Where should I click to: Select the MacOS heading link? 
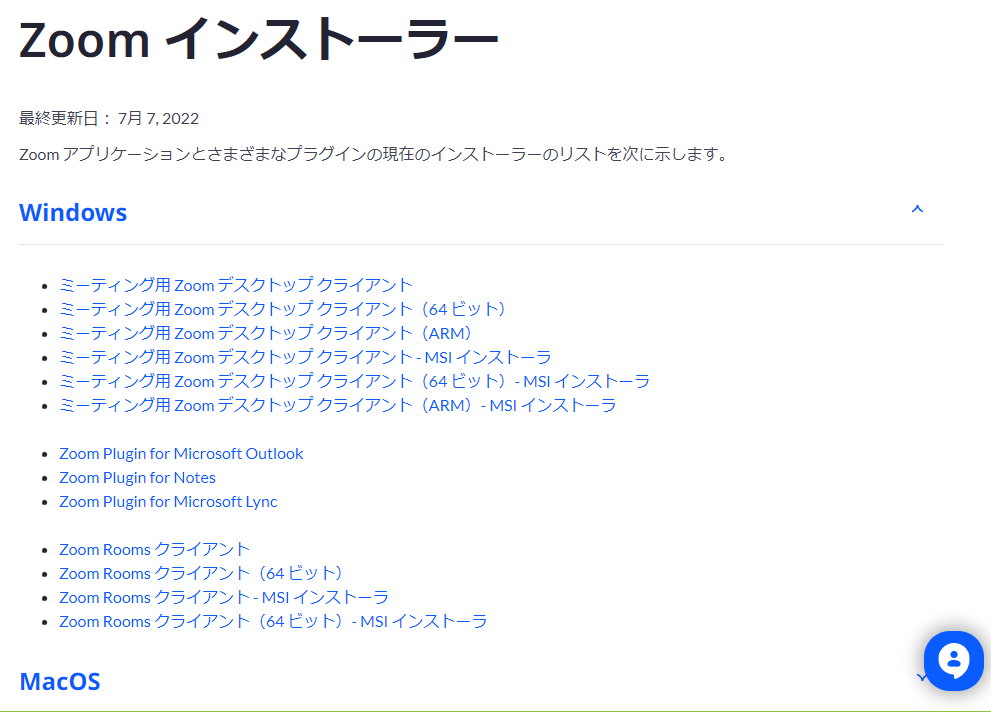click(59, 681)
